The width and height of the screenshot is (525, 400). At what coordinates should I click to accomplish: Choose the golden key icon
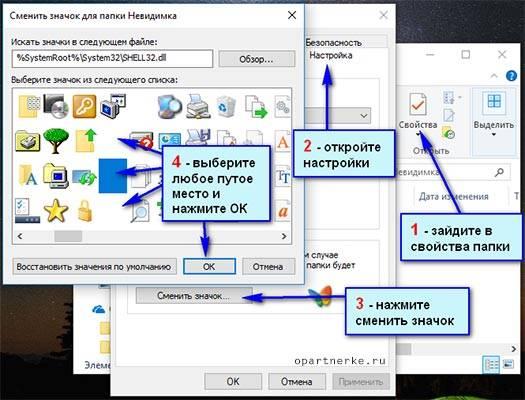pyautogui.click(x=84, y=106)
